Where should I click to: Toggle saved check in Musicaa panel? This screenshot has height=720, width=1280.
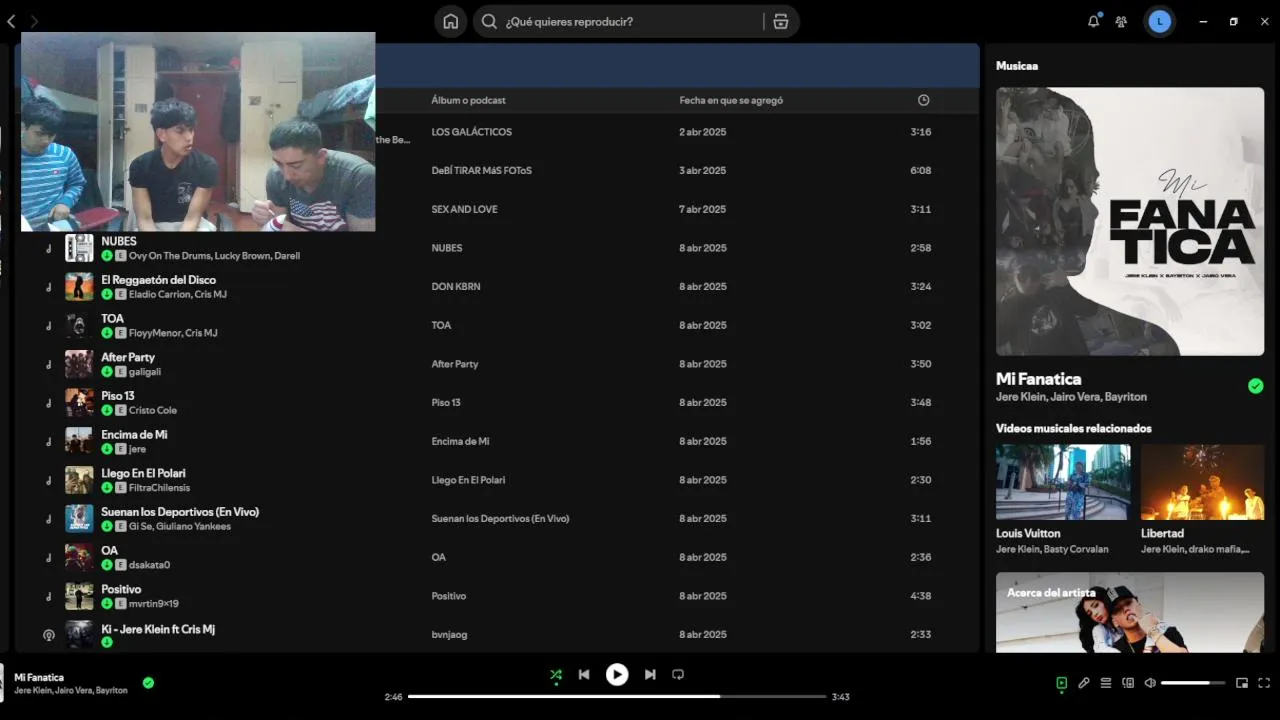point(1256,386)
